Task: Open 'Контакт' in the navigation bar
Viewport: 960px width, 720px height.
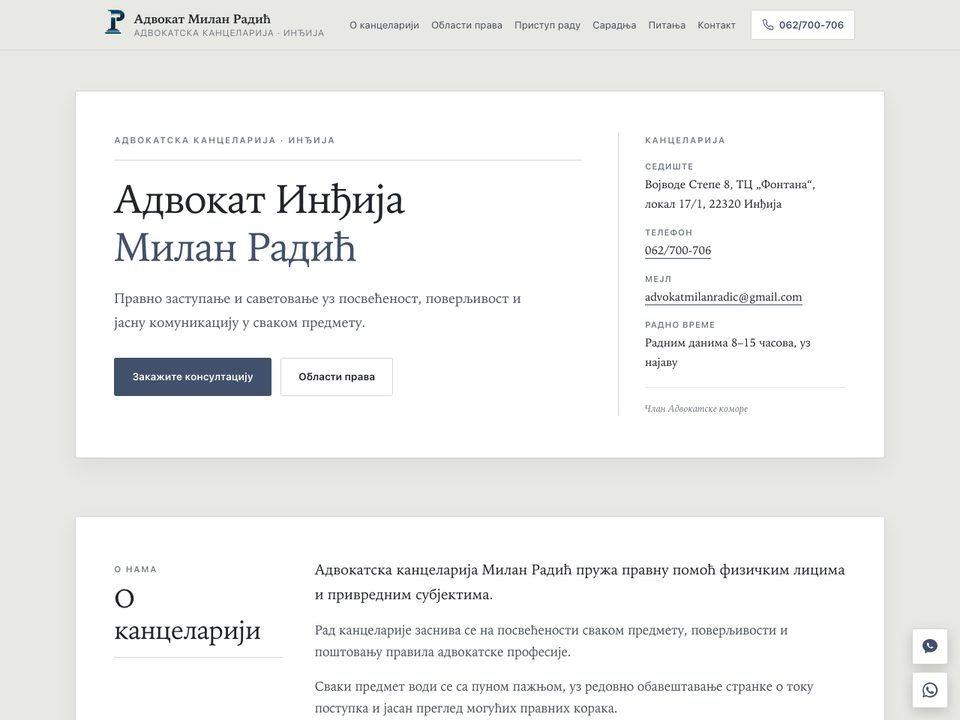Action: click(x=716, y=25)
